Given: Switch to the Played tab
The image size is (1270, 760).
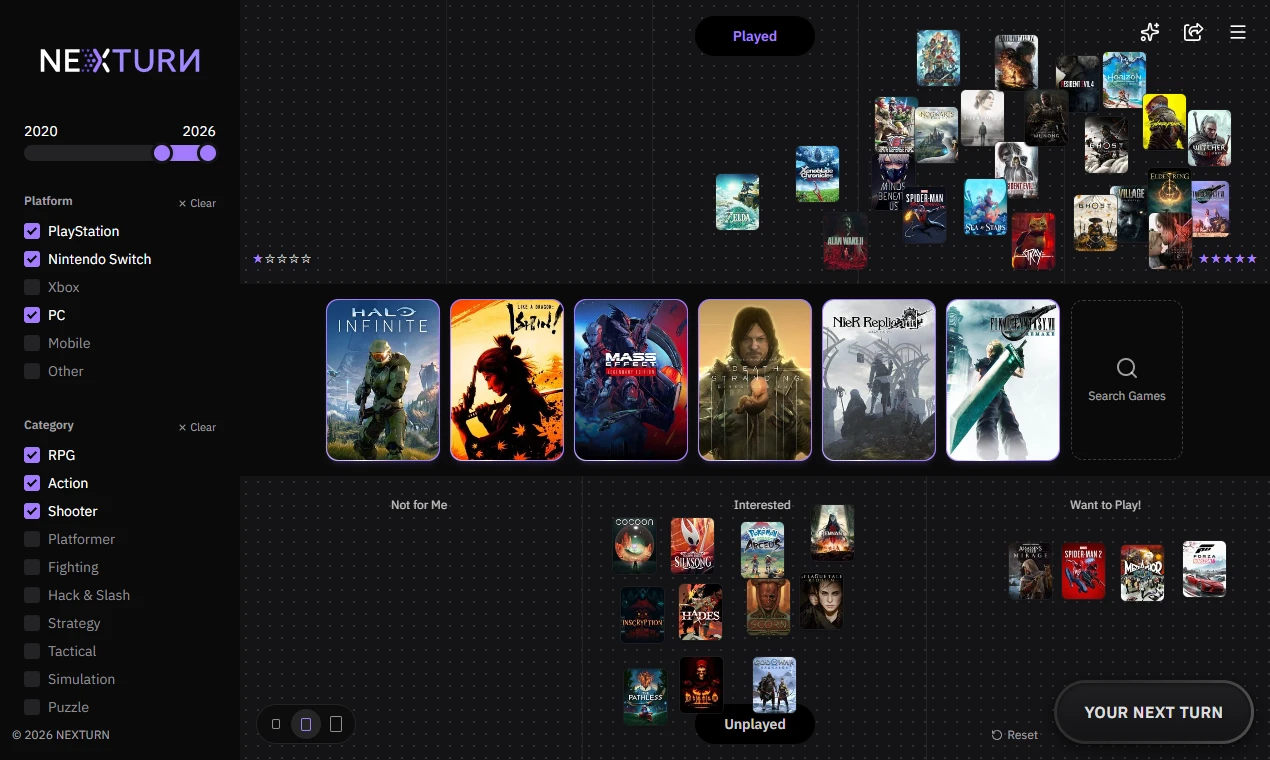Looking at the screenshot, I should pos(755,36).
